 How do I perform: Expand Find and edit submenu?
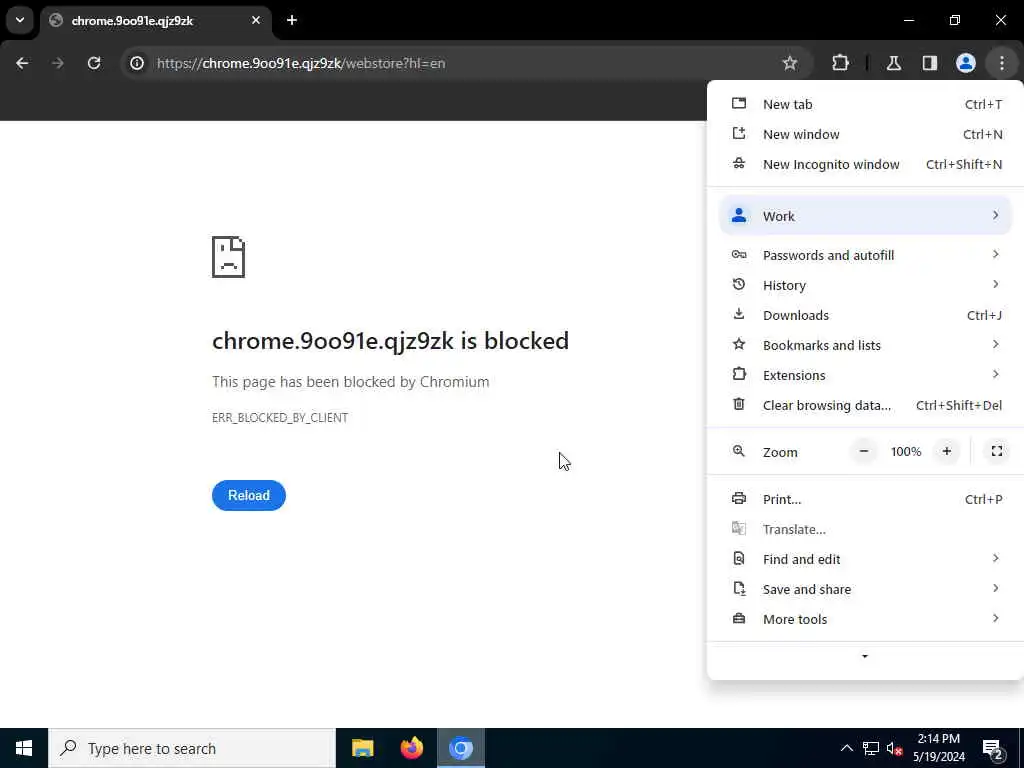click(x=865, y=560)
